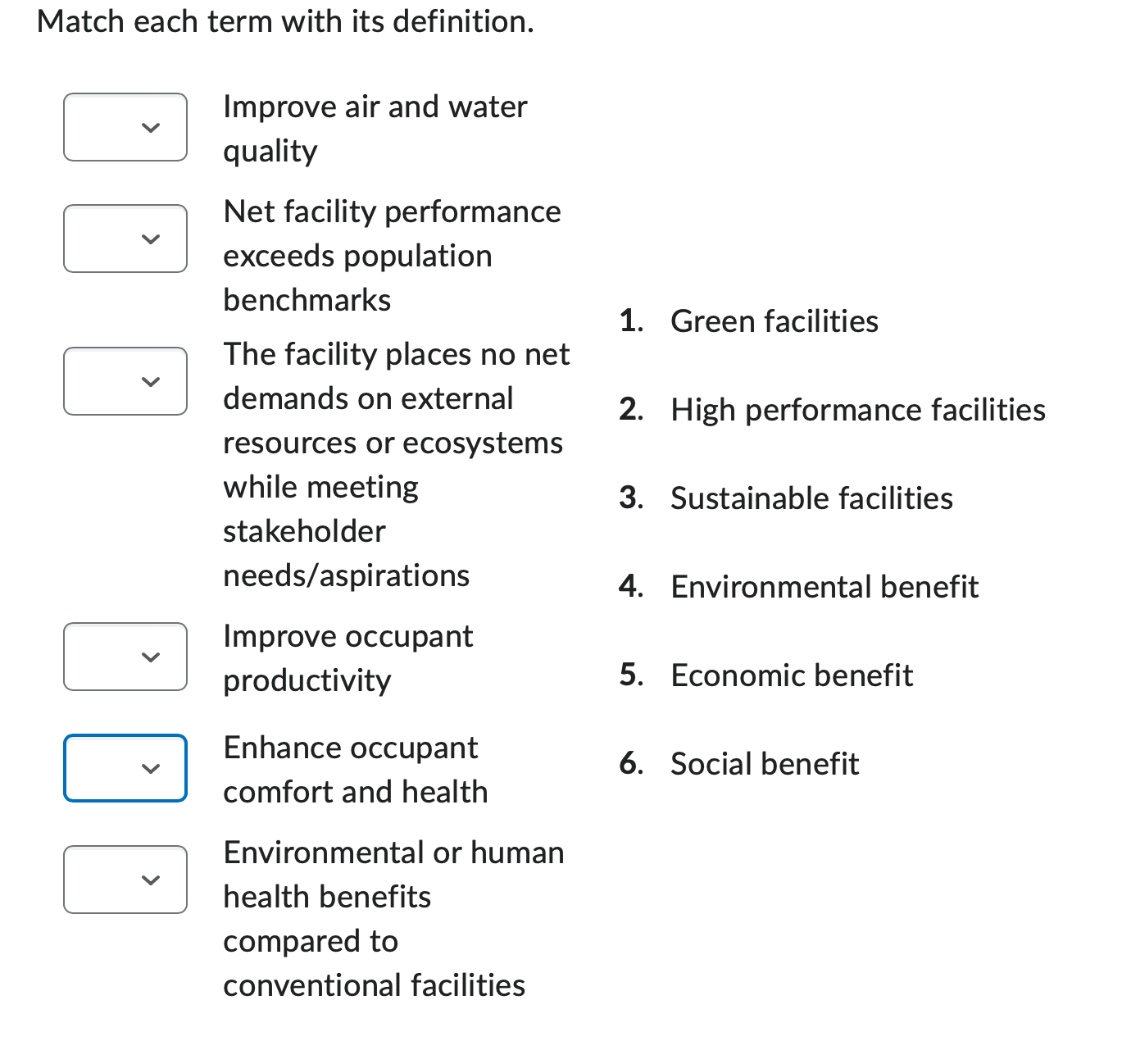Viewport: 1131px width, 1064px height.
Task: Open the dropdown beside 'Net facility performance exceeds population benchmarks'
Action: click(125, 239)
